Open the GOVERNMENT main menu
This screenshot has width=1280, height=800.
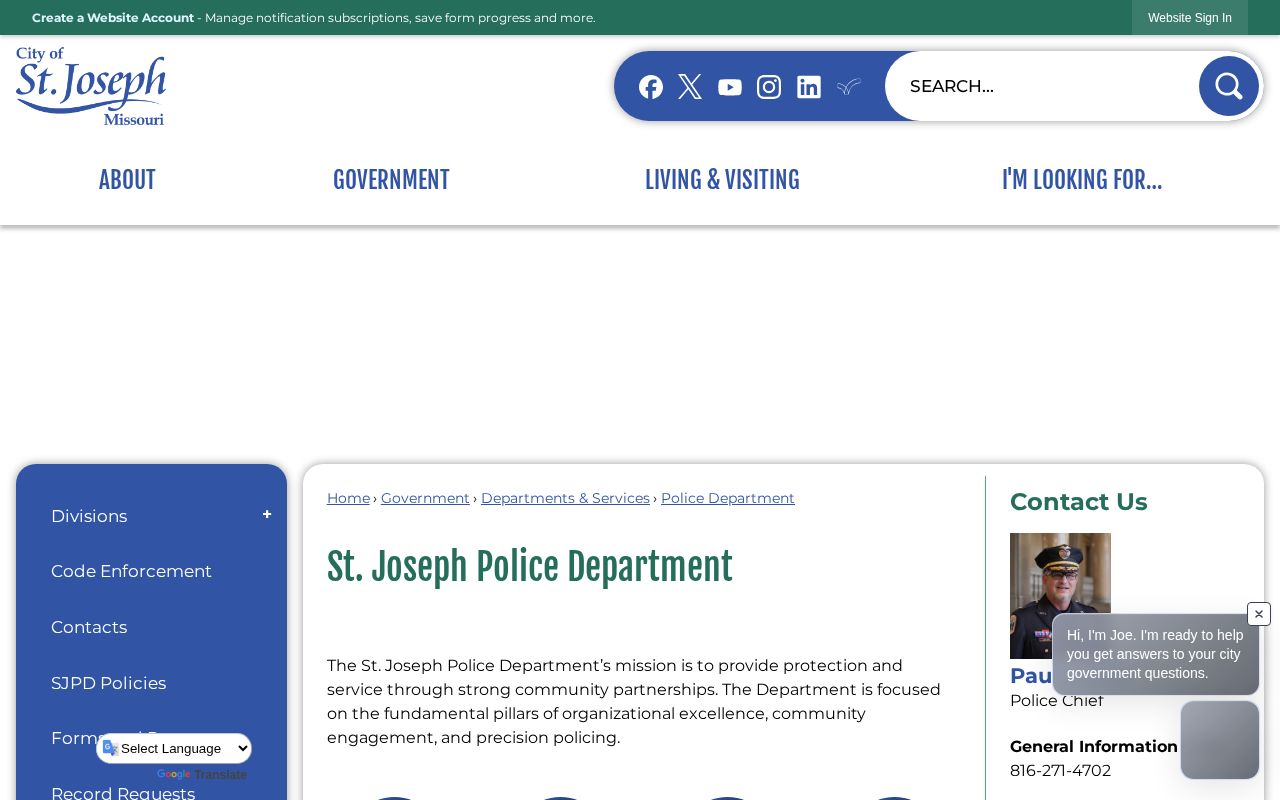point(391,180)
